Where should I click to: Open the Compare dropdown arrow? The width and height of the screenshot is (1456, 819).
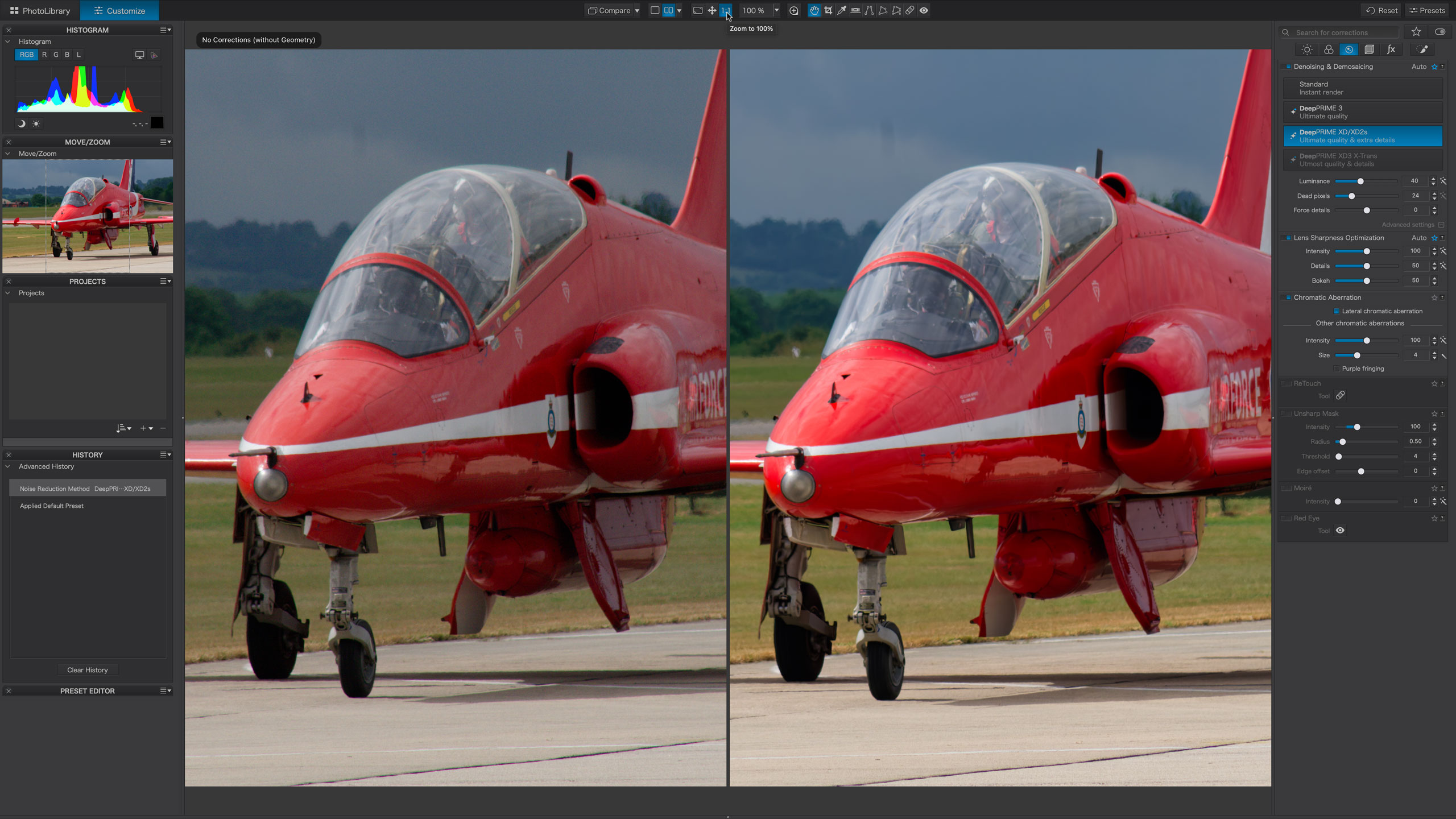pyautogui.click(x=637, y=10)
